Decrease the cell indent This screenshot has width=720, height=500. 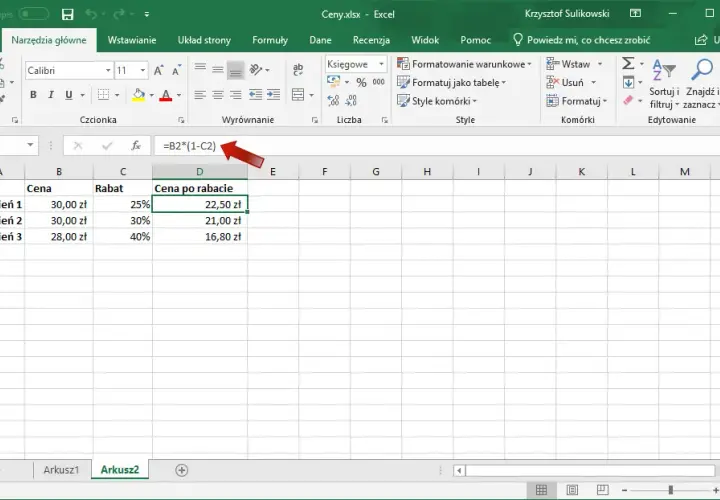[255, 95]
